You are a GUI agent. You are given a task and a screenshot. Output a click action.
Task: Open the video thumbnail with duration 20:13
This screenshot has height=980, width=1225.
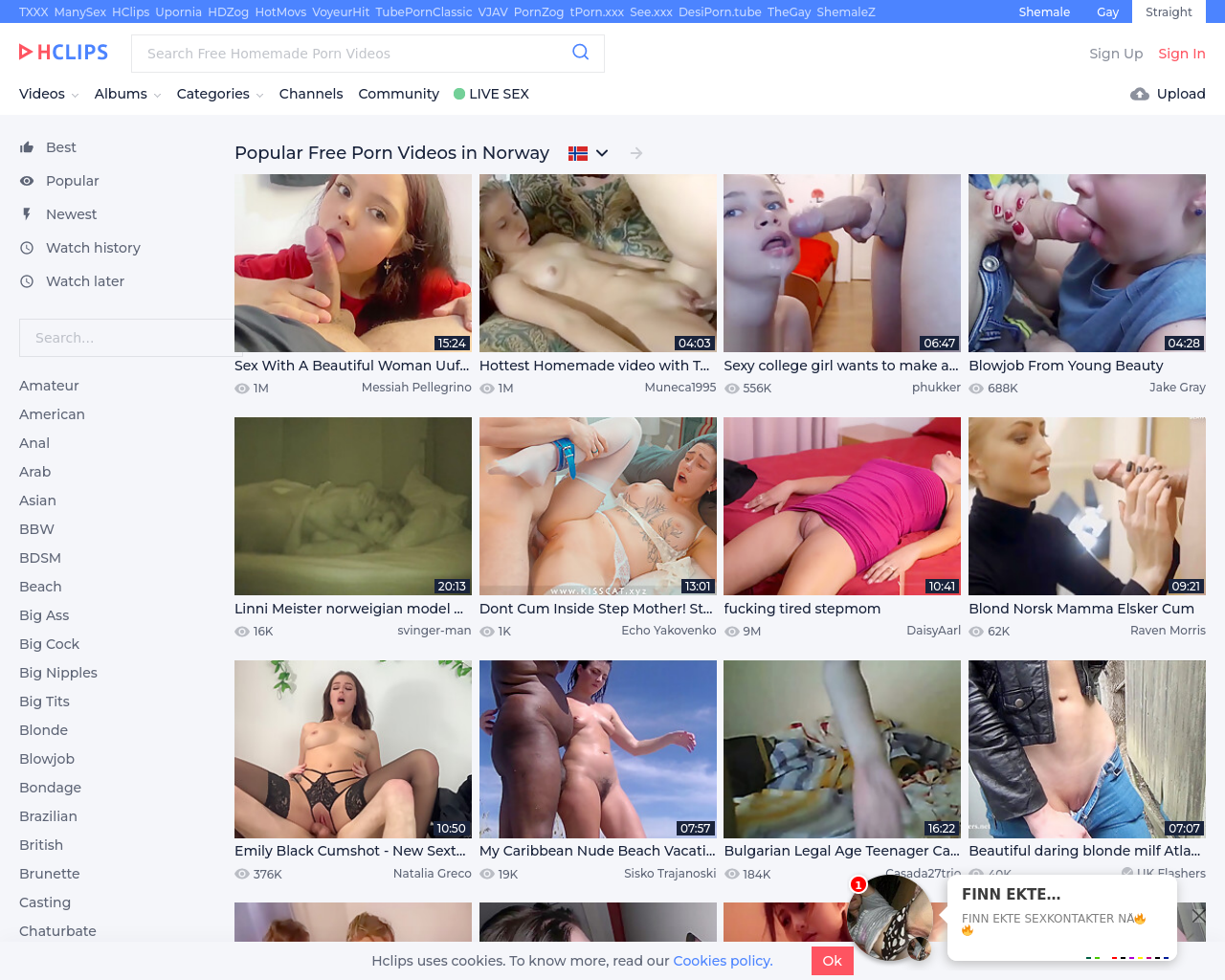[353, 506]
